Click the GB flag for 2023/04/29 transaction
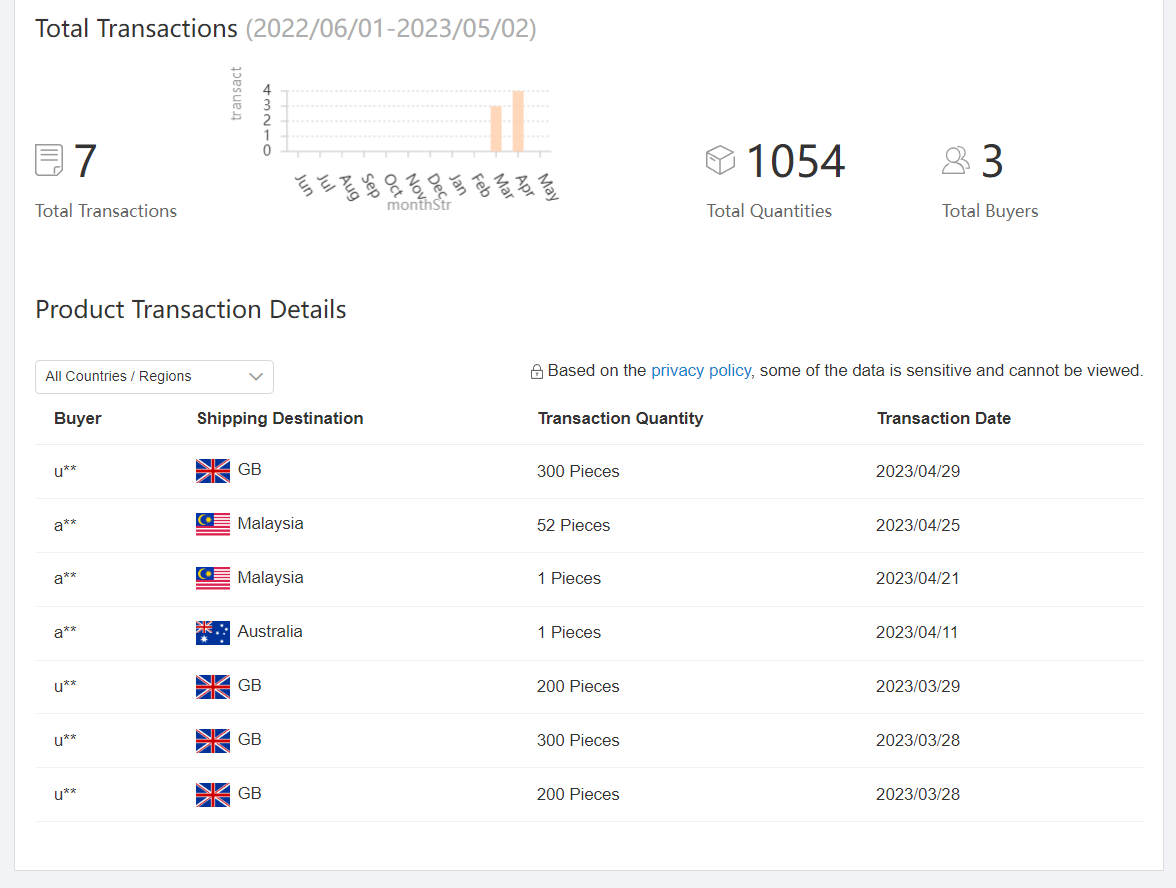Viewport: 1176px width, 888px height. point(213,470)
